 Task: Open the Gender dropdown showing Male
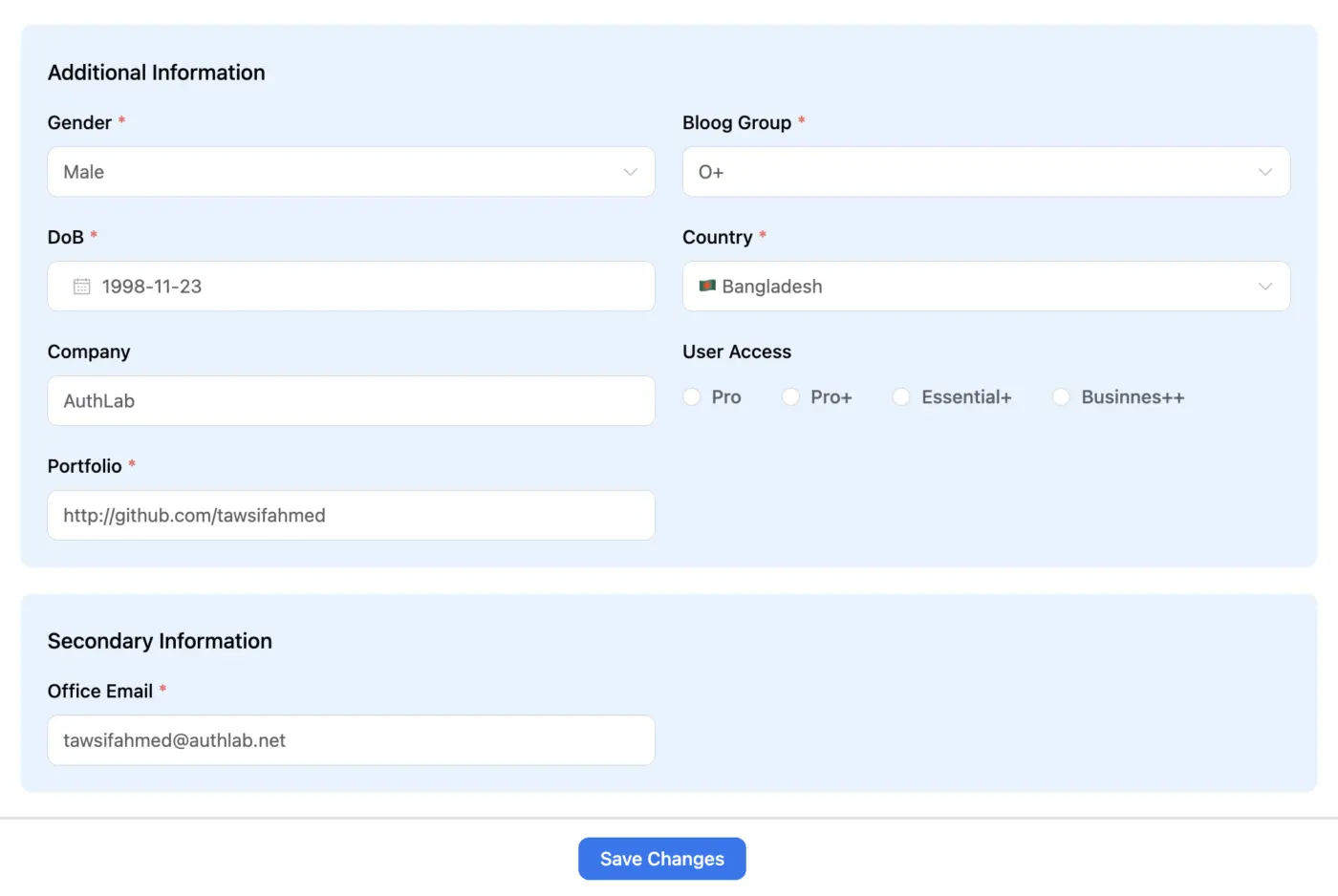pos(351,172)
